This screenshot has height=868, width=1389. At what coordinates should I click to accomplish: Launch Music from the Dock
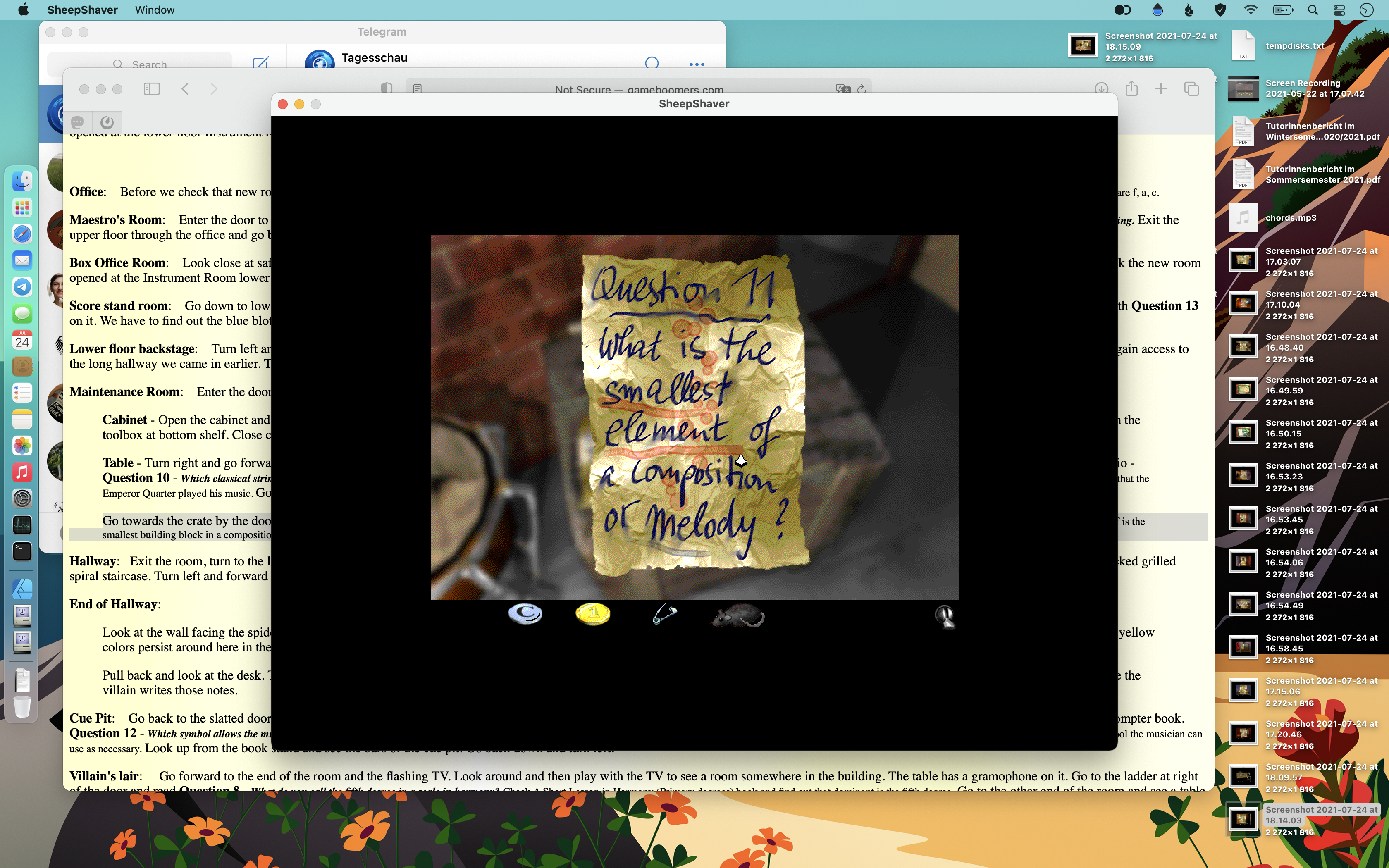[22, 472]
